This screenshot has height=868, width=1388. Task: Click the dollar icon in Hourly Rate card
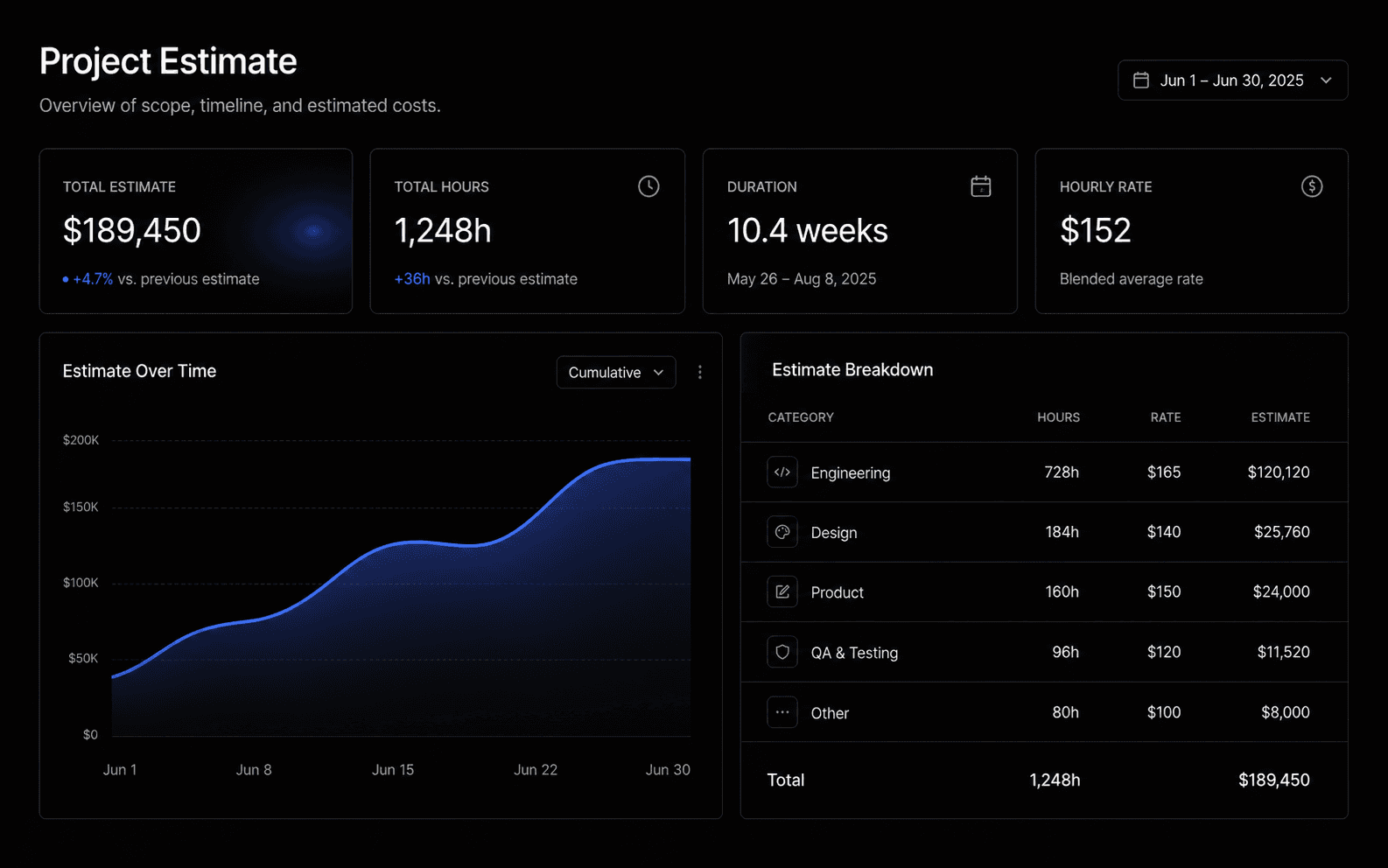pyautogui.click(x=1312, y=186)
